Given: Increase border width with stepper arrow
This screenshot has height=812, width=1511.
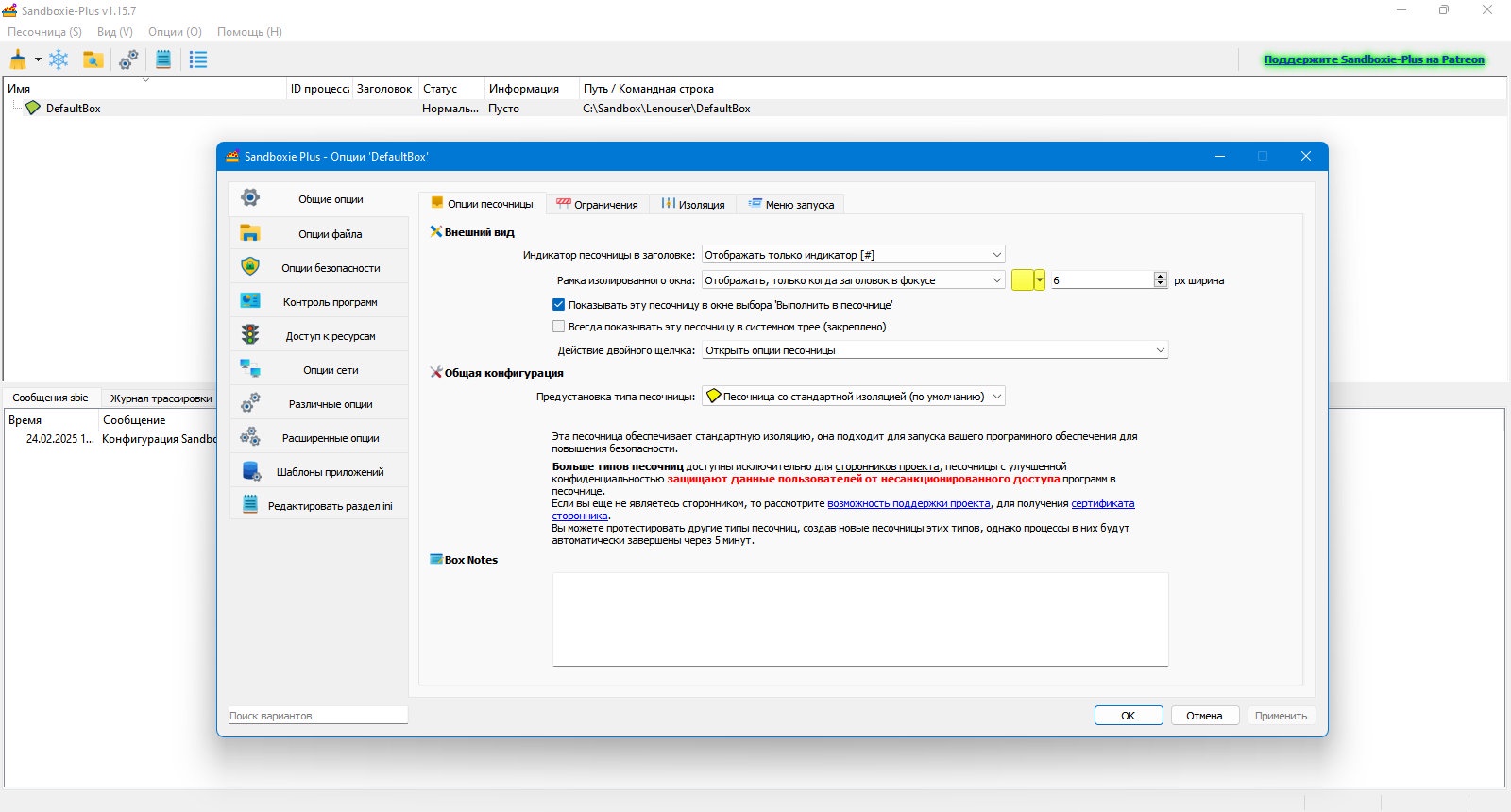Looking at the screenshot, I should [x=1161, y=276].
